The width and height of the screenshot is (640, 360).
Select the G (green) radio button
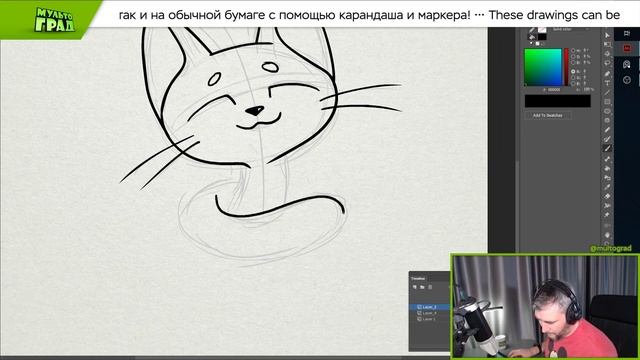tap(573, 77)
